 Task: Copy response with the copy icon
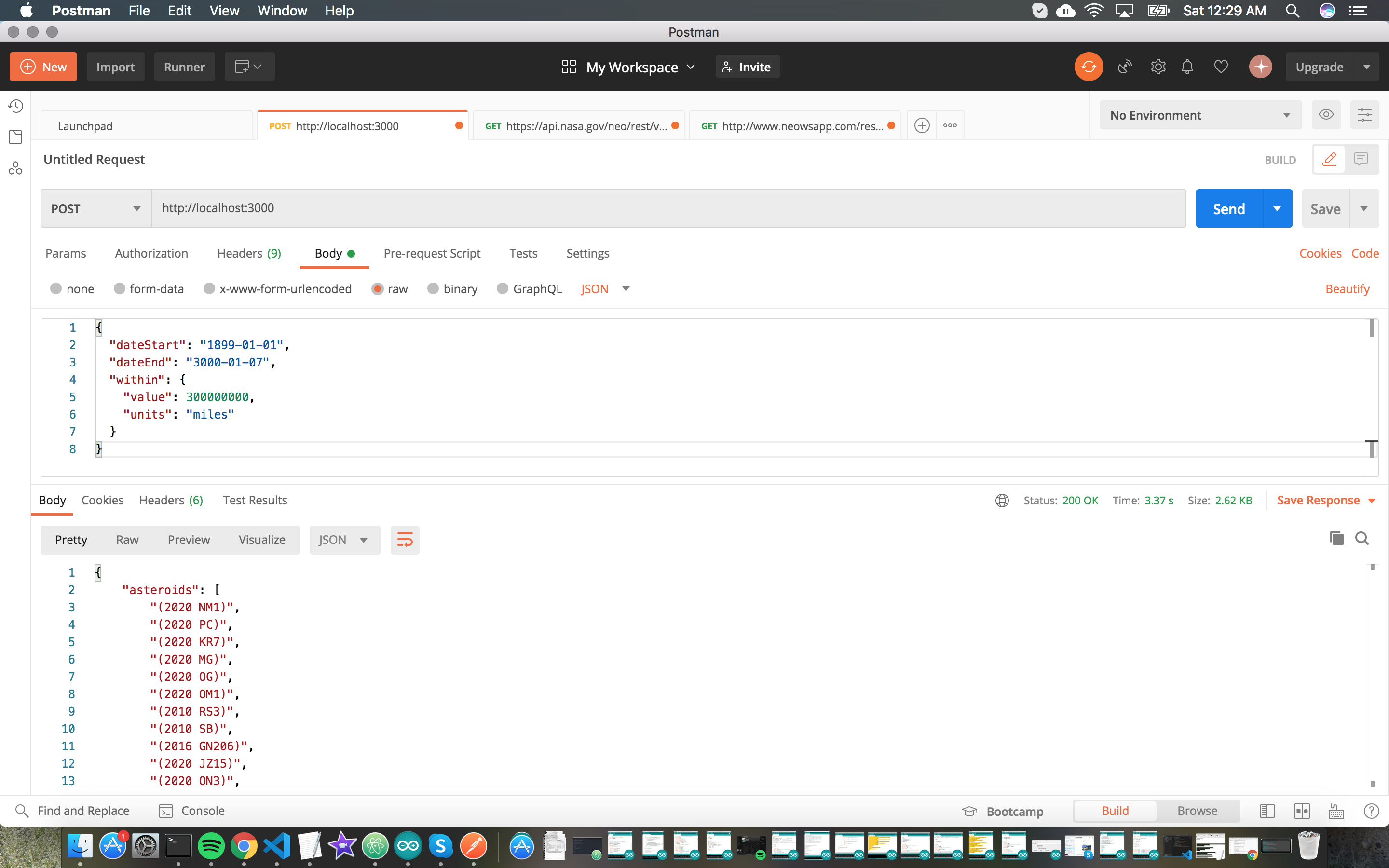click(x=1336, y=538)
